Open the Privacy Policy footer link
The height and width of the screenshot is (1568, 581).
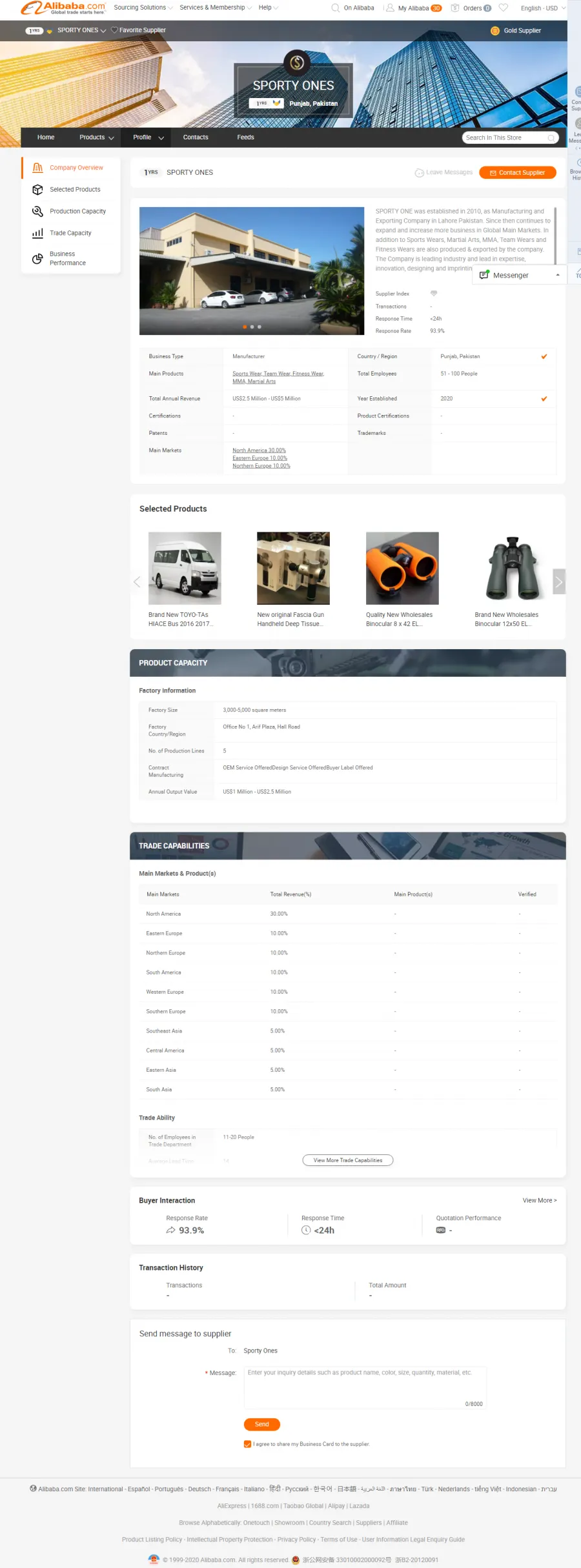[296, 1540]
